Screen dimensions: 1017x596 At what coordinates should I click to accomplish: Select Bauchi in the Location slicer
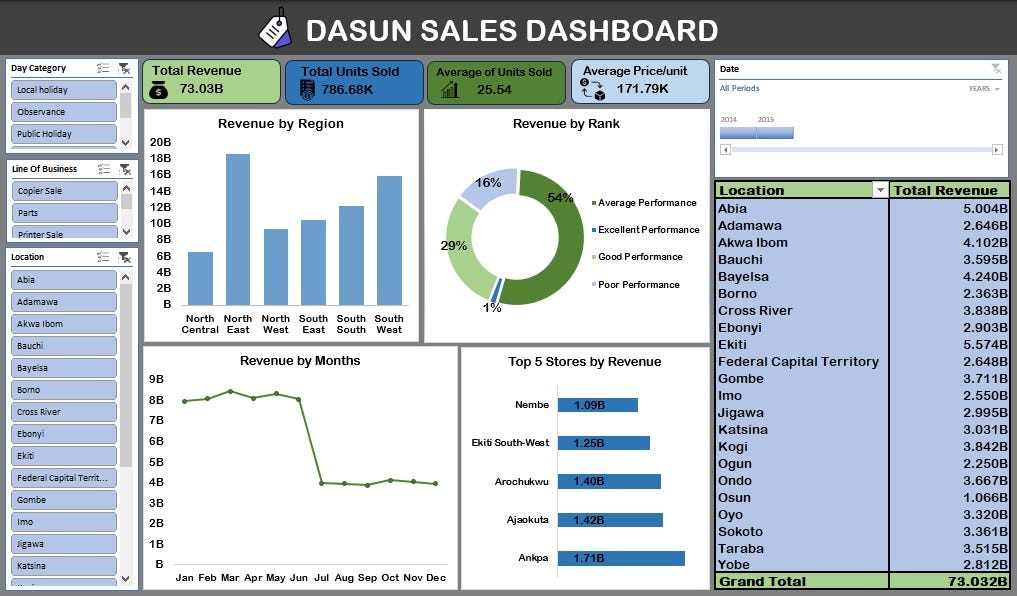(x=66, y=345)
